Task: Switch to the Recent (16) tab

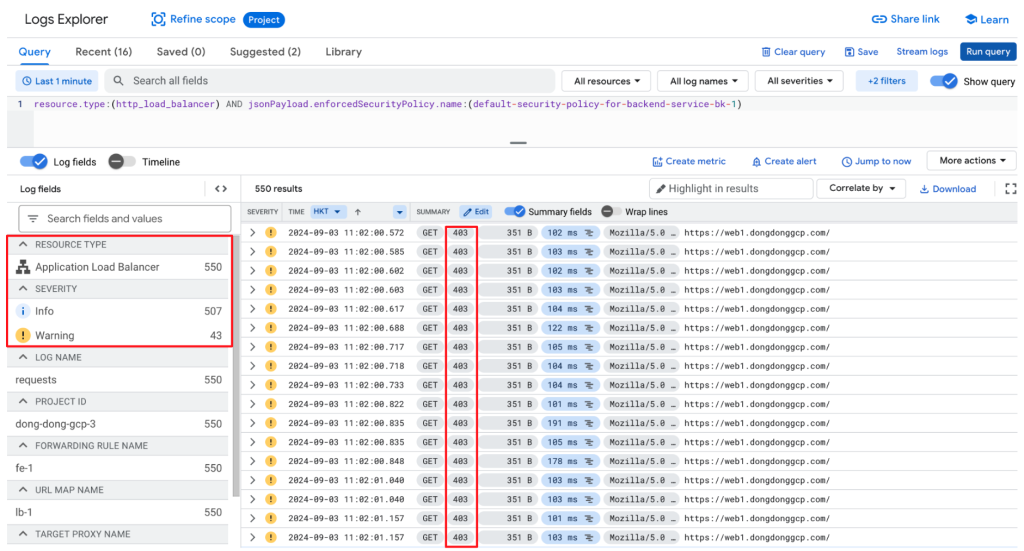Action: (x=103, y=52)
